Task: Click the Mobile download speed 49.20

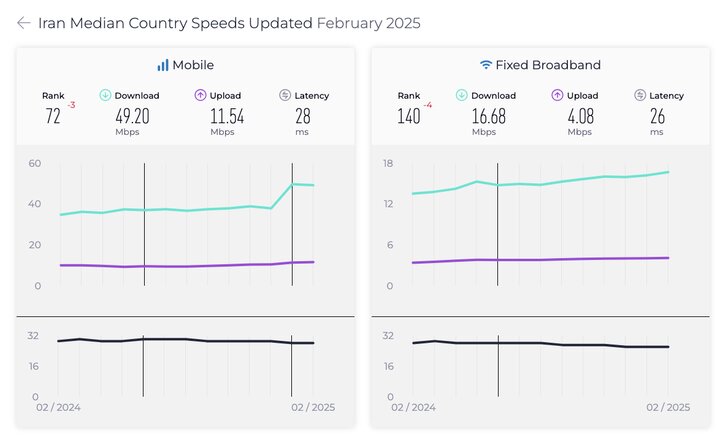Action: tap(132, 116)
